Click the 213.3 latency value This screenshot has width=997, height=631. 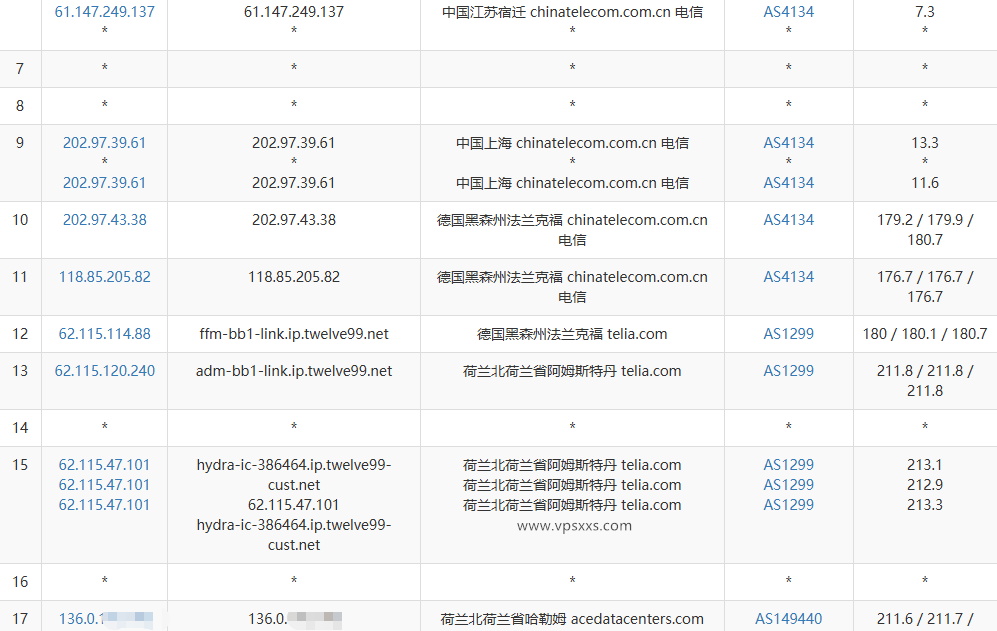coord(925,504)
